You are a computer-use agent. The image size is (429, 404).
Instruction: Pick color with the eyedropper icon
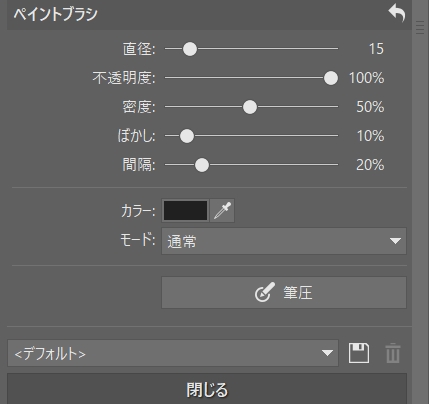pyautogui.click(x=222, y=211)
